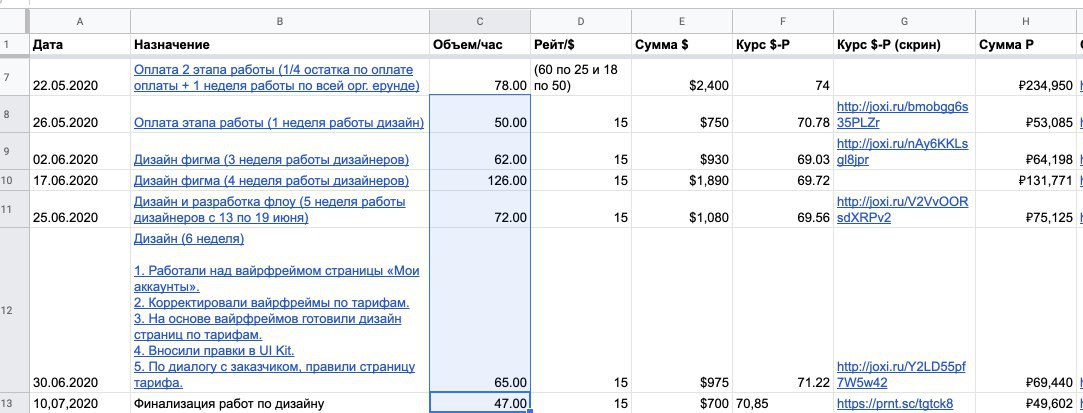Screen dimensions: 1083x413
Task: Select date cell 22.05.2020
Action: tap(79, 77)
